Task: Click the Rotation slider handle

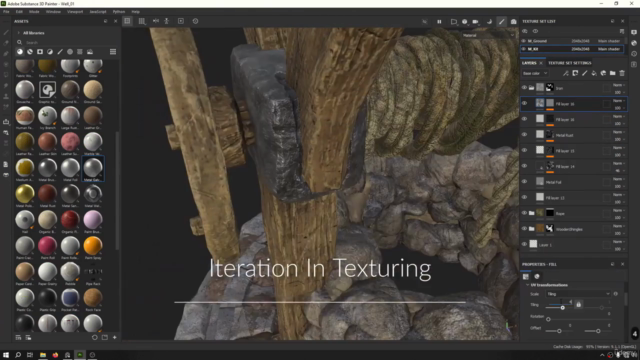Action: click(x=549, y=319)
